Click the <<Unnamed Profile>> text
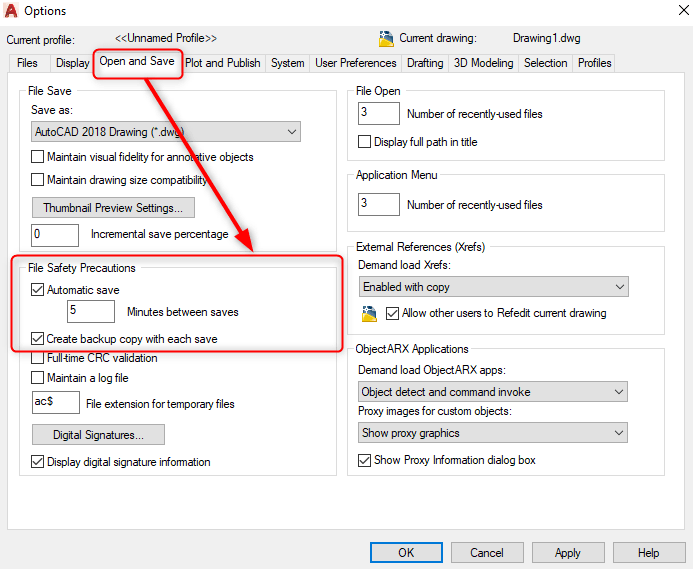Screen dimensions: 693x569 (166, 38)
